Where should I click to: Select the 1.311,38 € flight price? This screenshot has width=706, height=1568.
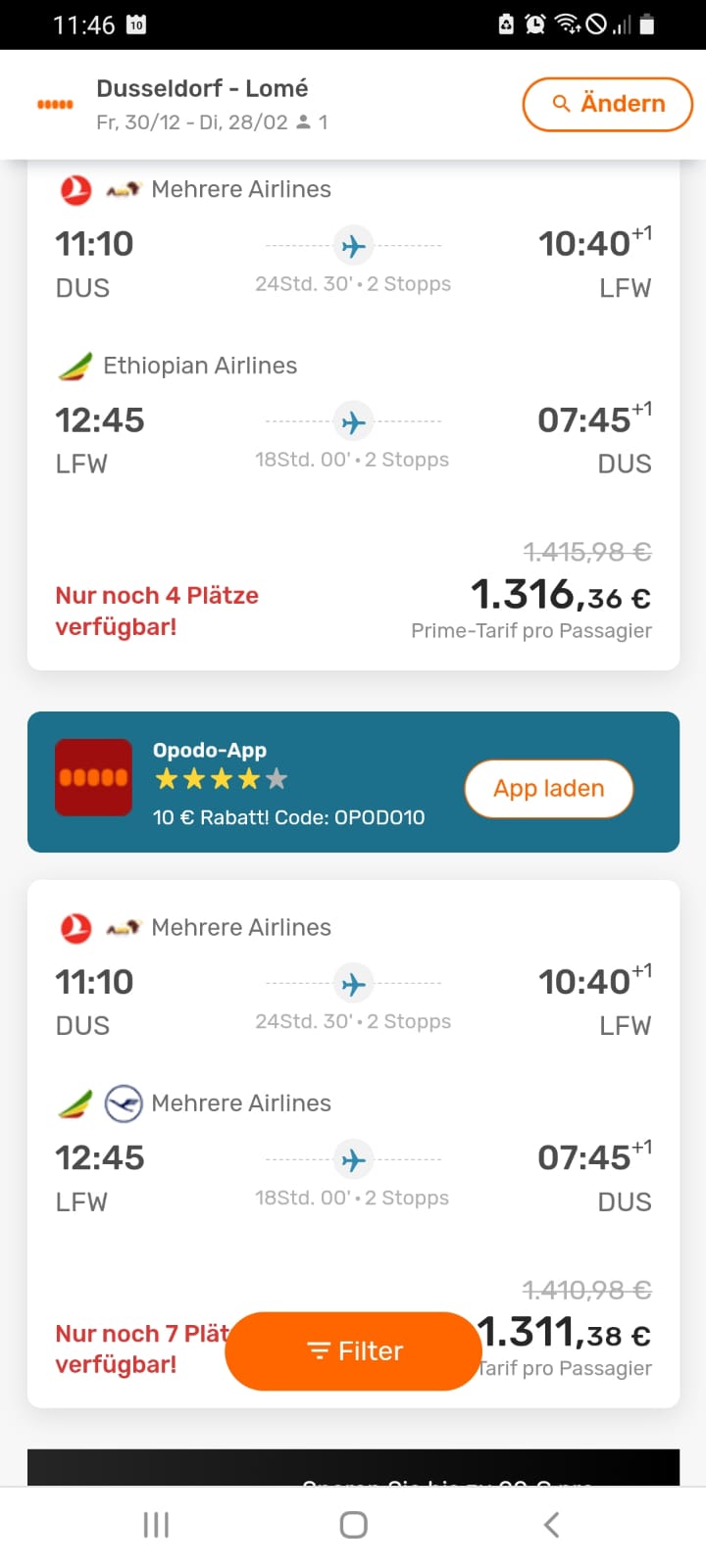coord(567,1333)
